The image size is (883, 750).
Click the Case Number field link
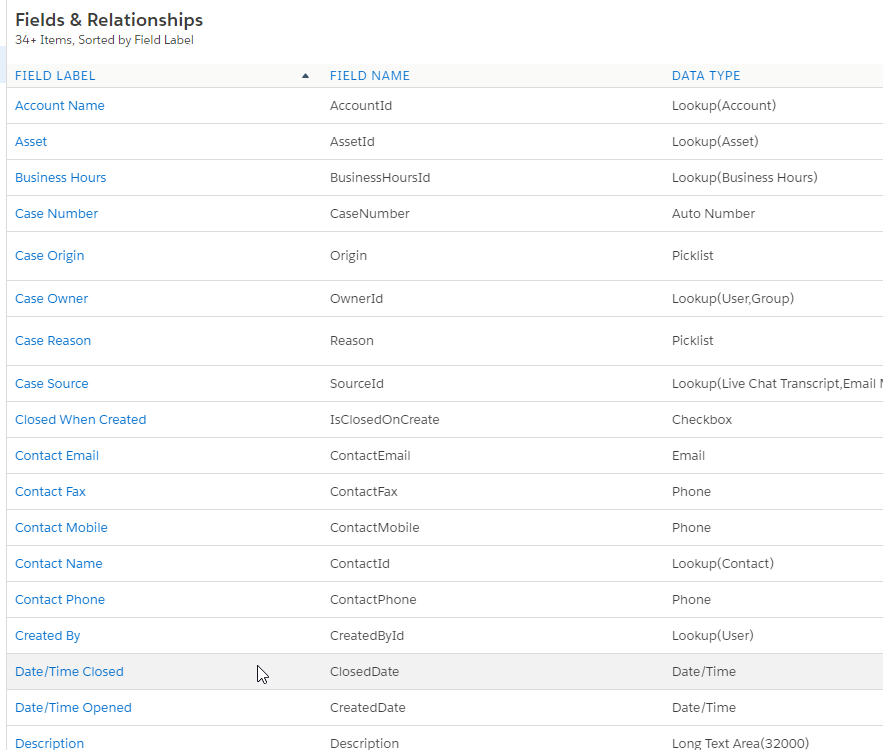pyautogui.click(x=56, y=214)
